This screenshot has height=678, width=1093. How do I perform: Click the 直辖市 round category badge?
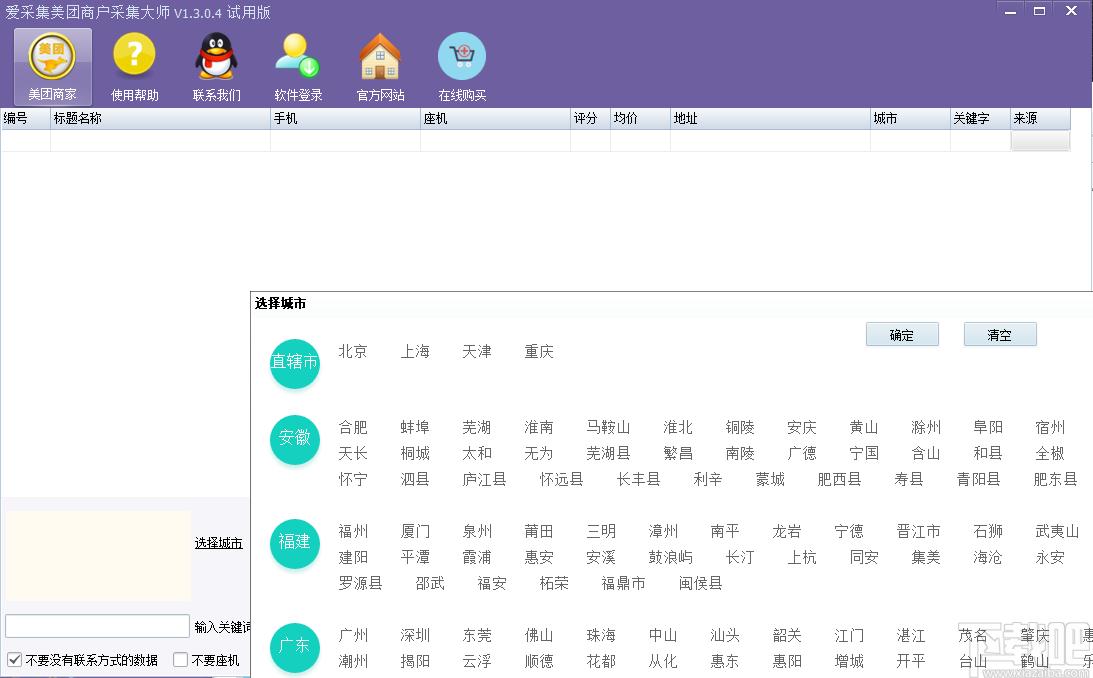pos(294,362)
